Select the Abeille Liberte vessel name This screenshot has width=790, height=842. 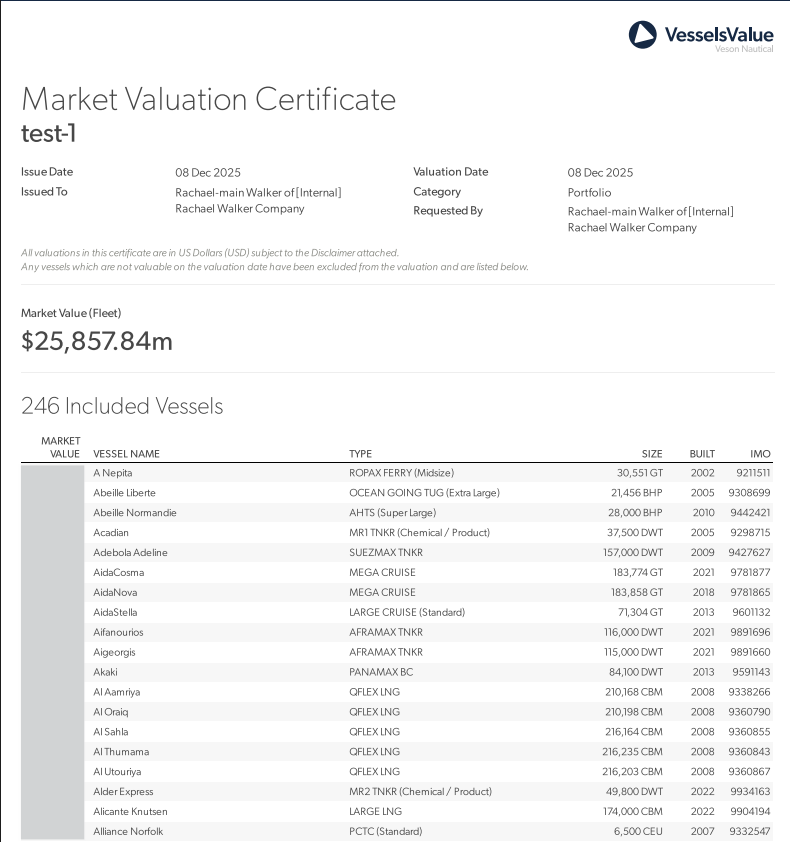(124, 493)
